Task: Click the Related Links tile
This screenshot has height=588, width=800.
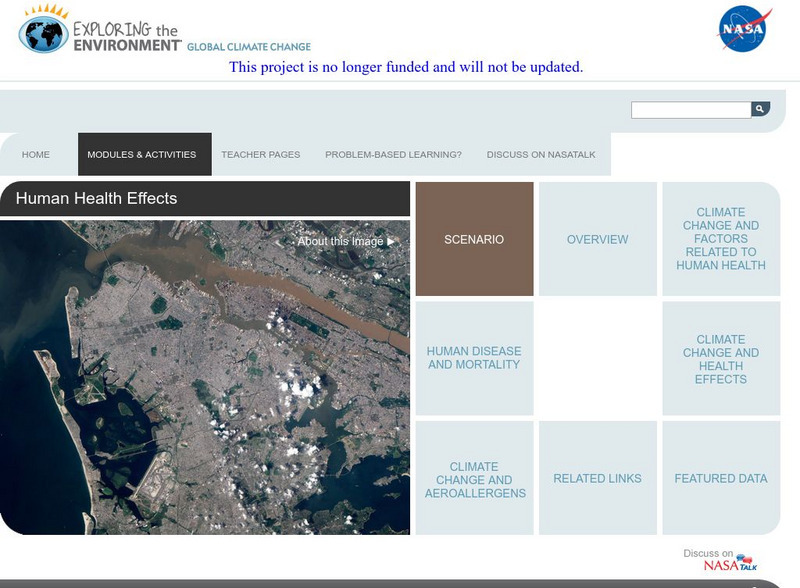Action: [598, 478]
